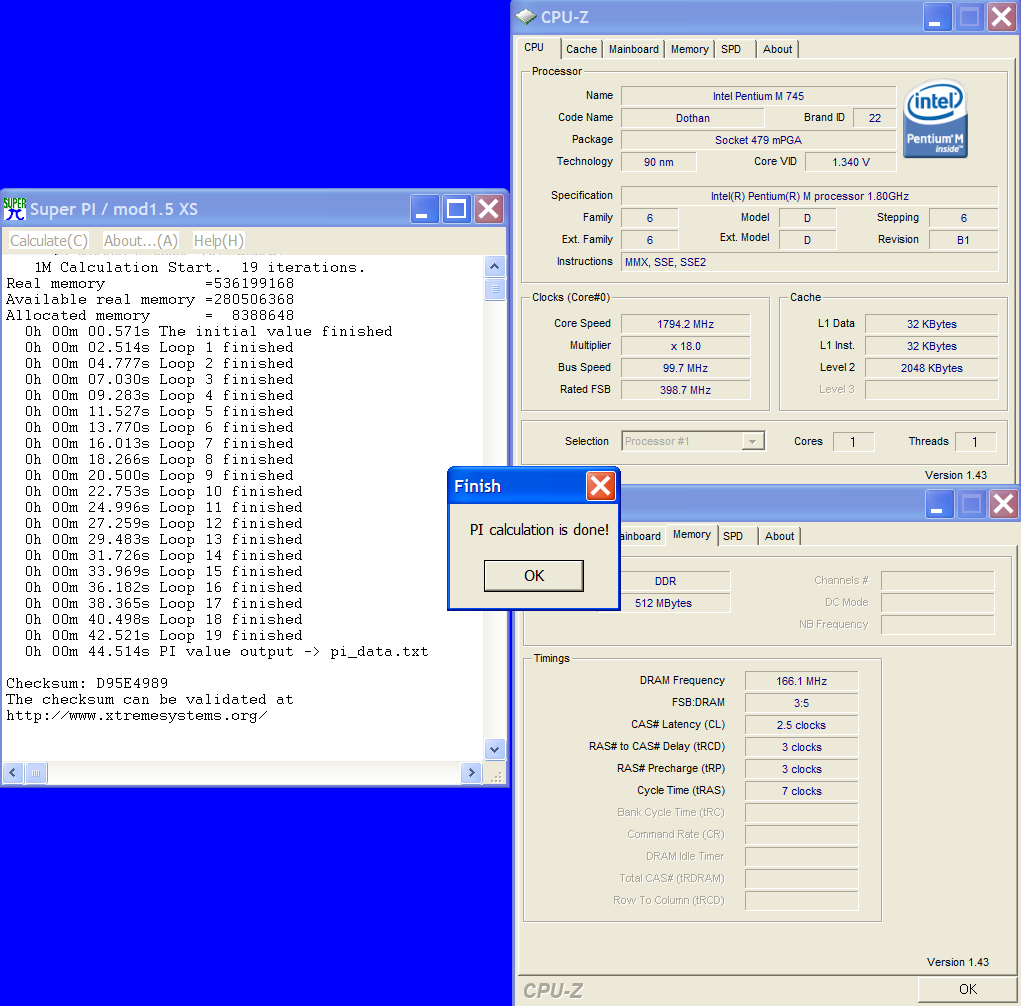Click the Super PI horizontal scroll right arrow
This screenshot has height=1006, width=1021.
point(471,773)
